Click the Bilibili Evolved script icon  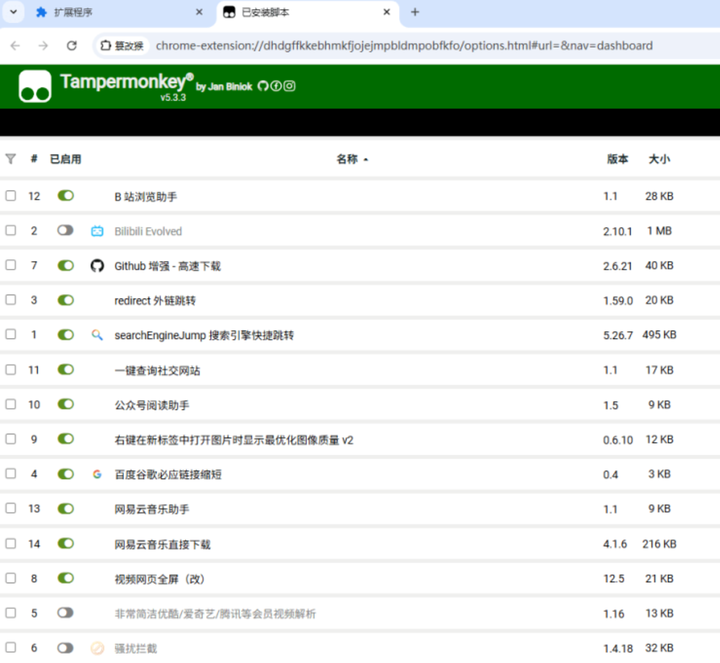(97, 231)
